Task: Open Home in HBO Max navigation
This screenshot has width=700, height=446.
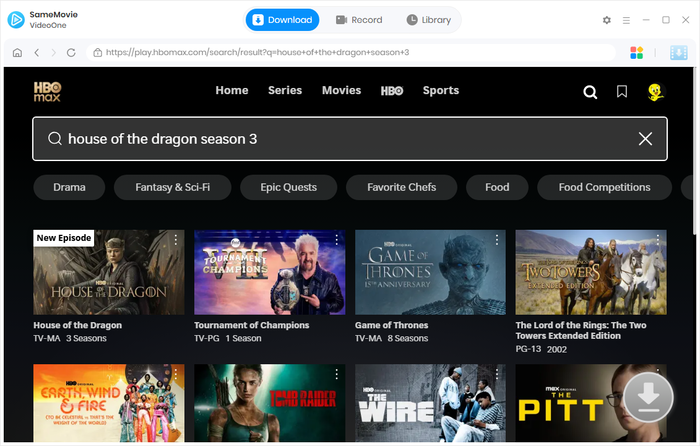Action: [x=232, y=91]
